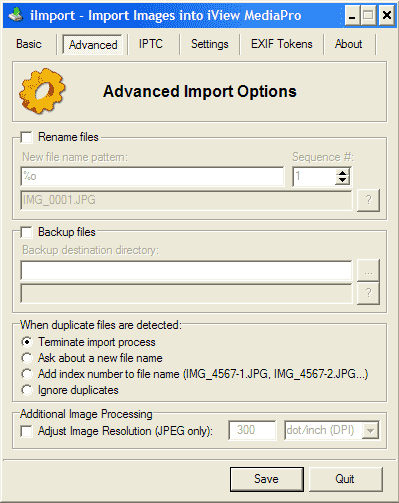Screen dimensions: 399x503
Task: Click the iImport app icon in title bar
Action: tap(16, 15)
